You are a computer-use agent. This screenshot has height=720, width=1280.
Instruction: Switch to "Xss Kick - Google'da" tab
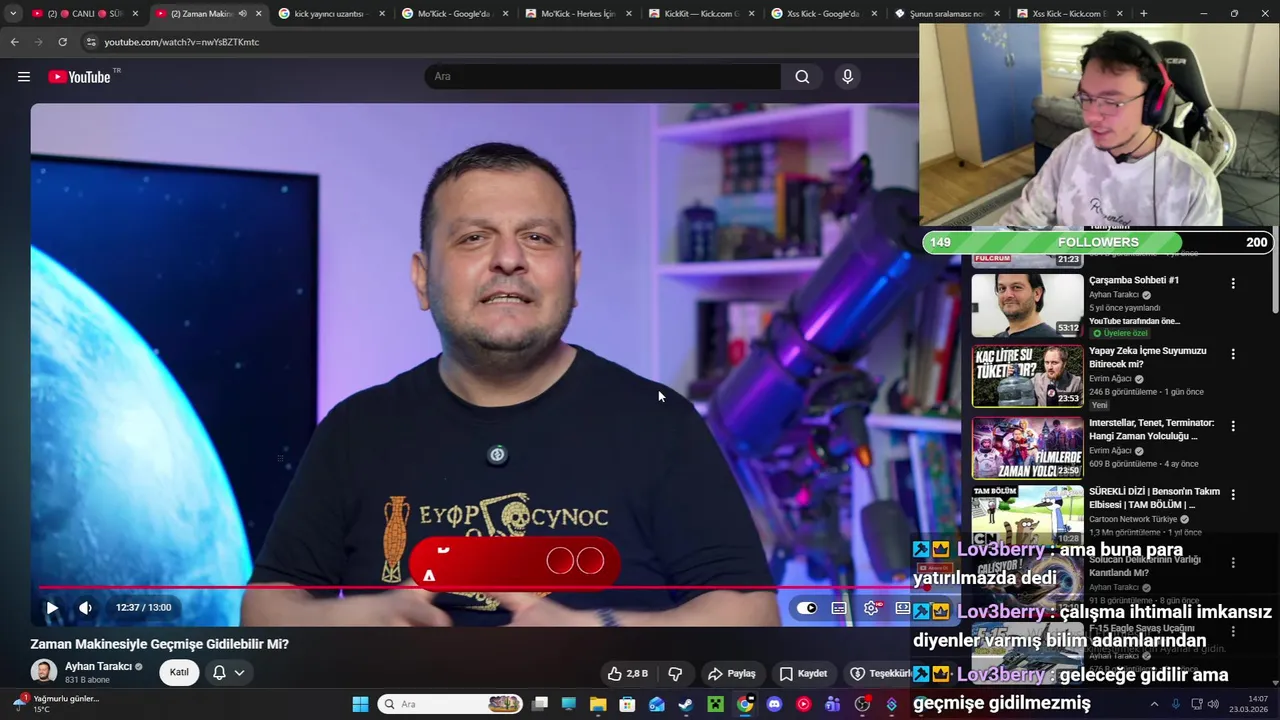(825, 14)
